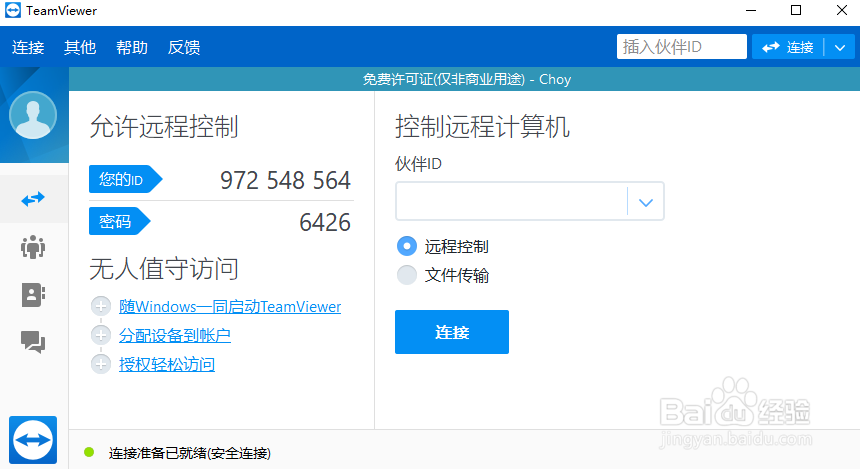
Task: Open the 反馈 menu
Action: 184,47
